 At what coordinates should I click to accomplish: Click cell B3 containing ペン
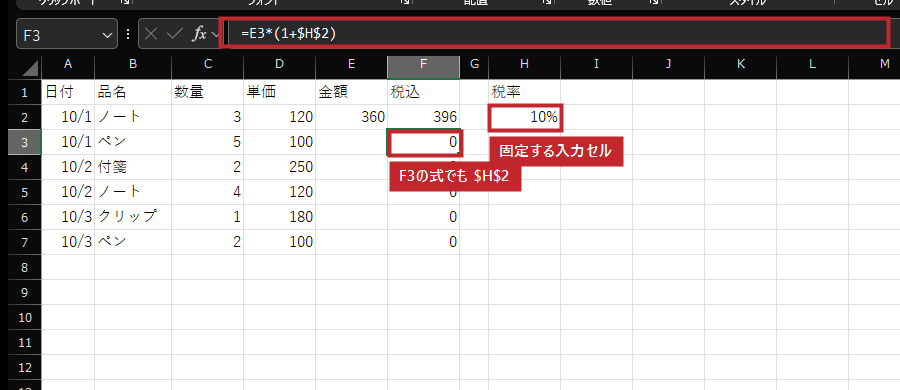[x=133, y=142]
